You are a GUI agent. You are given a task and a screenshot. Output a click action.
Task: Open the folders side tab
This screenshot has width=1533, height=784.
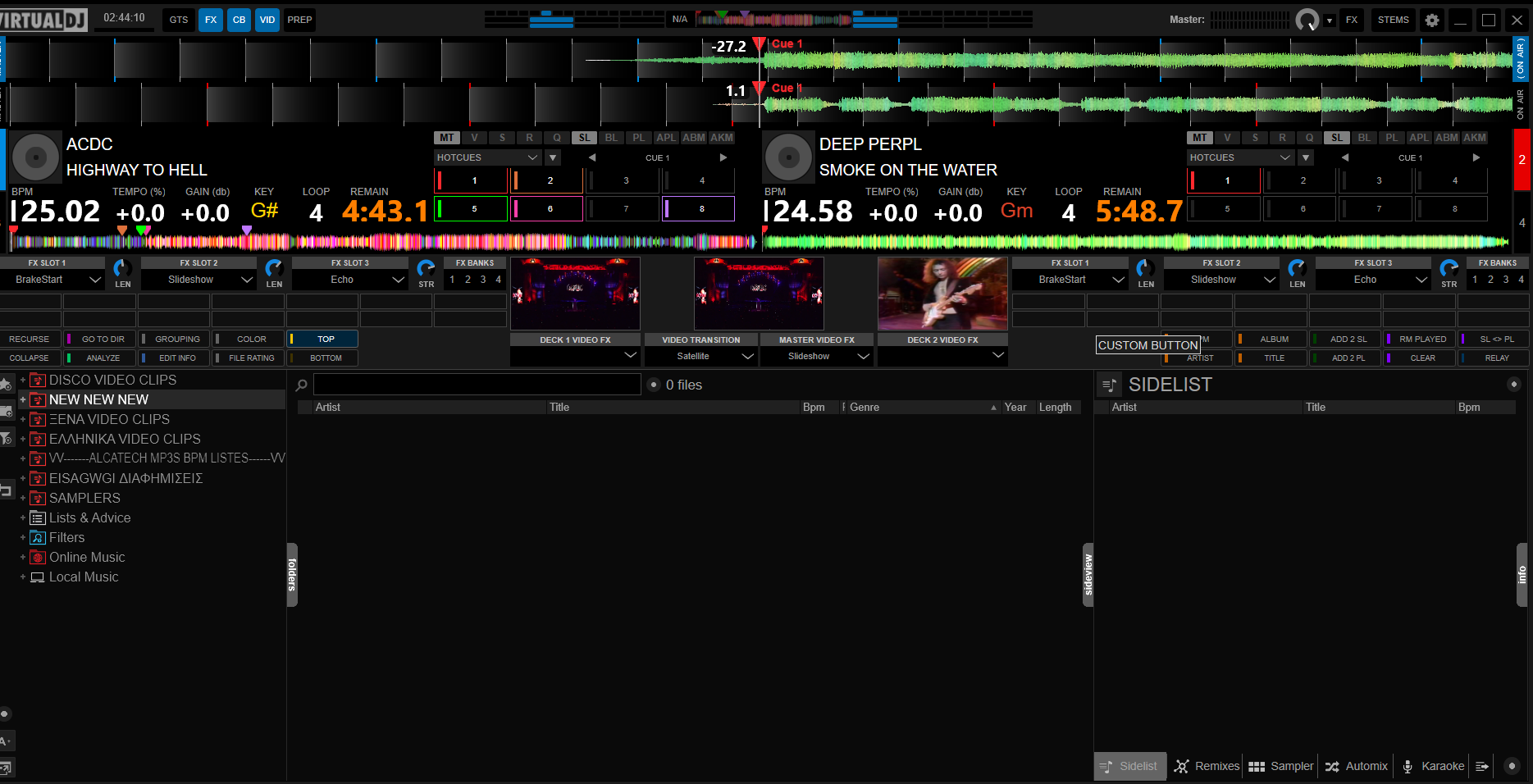point(292,575)
